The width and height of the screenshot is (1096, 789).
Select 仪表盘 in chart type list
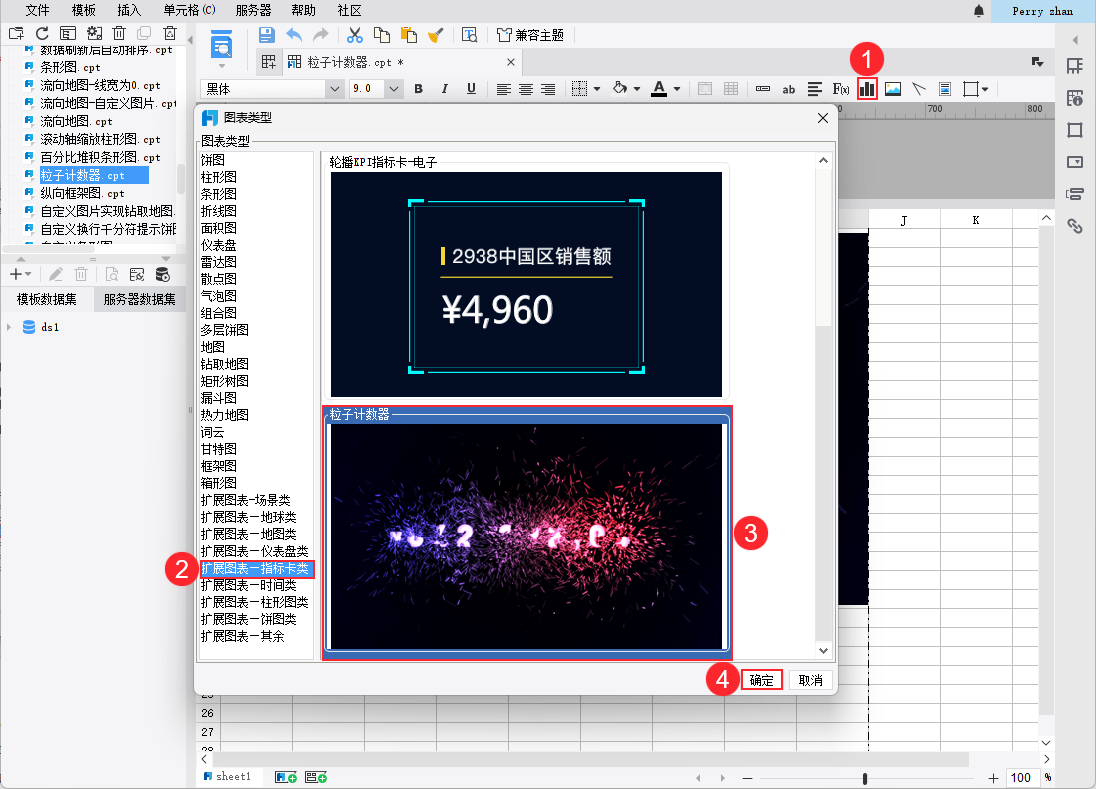tap(219, 245)
